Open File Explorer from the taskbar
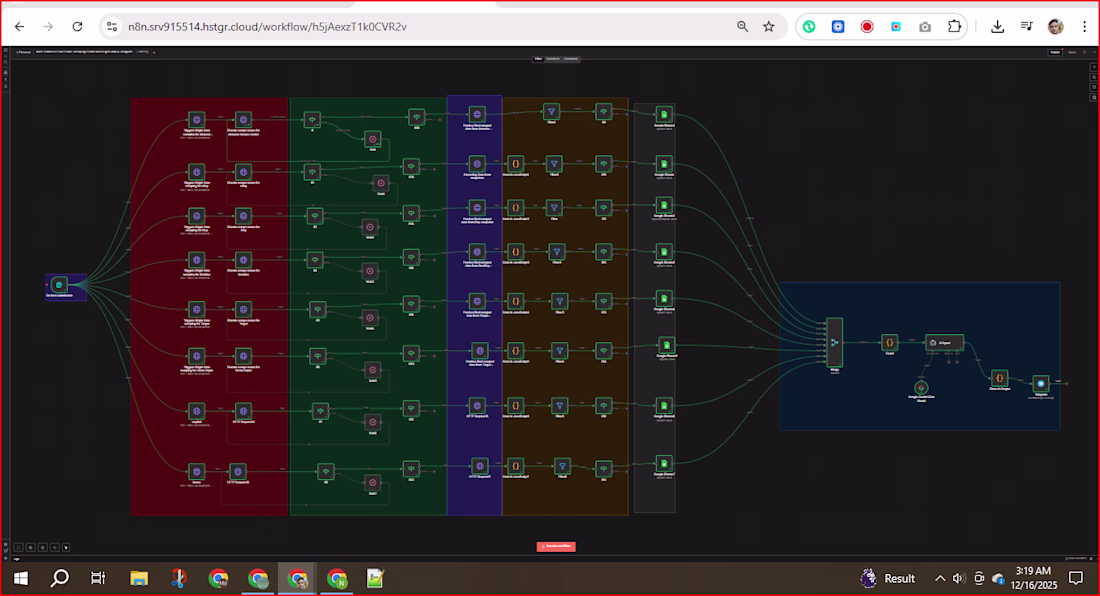 (139, 578)
